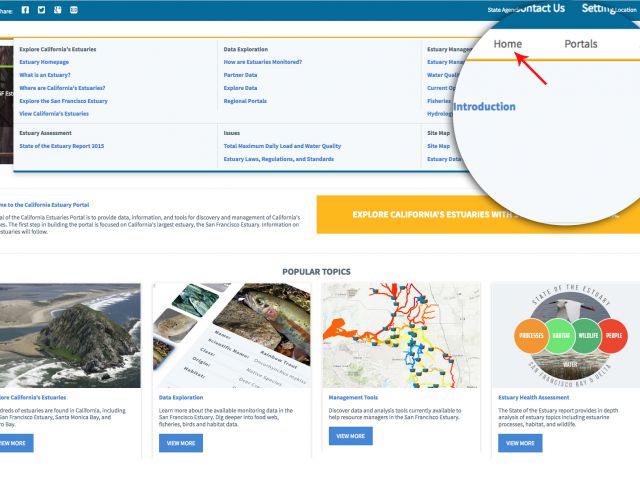Open the Explore Data link
The height and width of the screenshot is (480, 640).
[240, 88]
